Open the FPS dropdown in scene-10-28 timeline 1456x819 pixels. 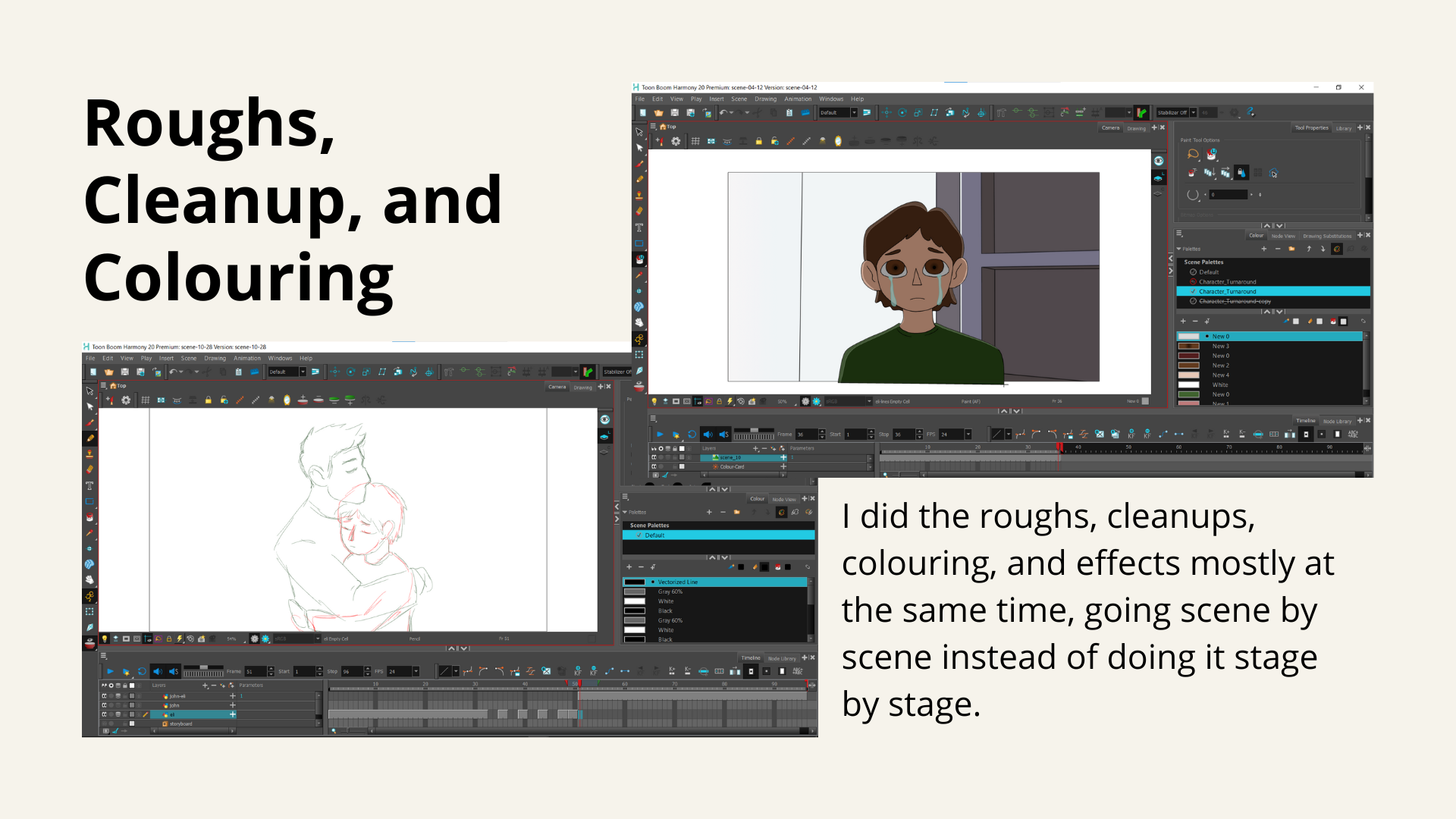click(x=416, y=671)
